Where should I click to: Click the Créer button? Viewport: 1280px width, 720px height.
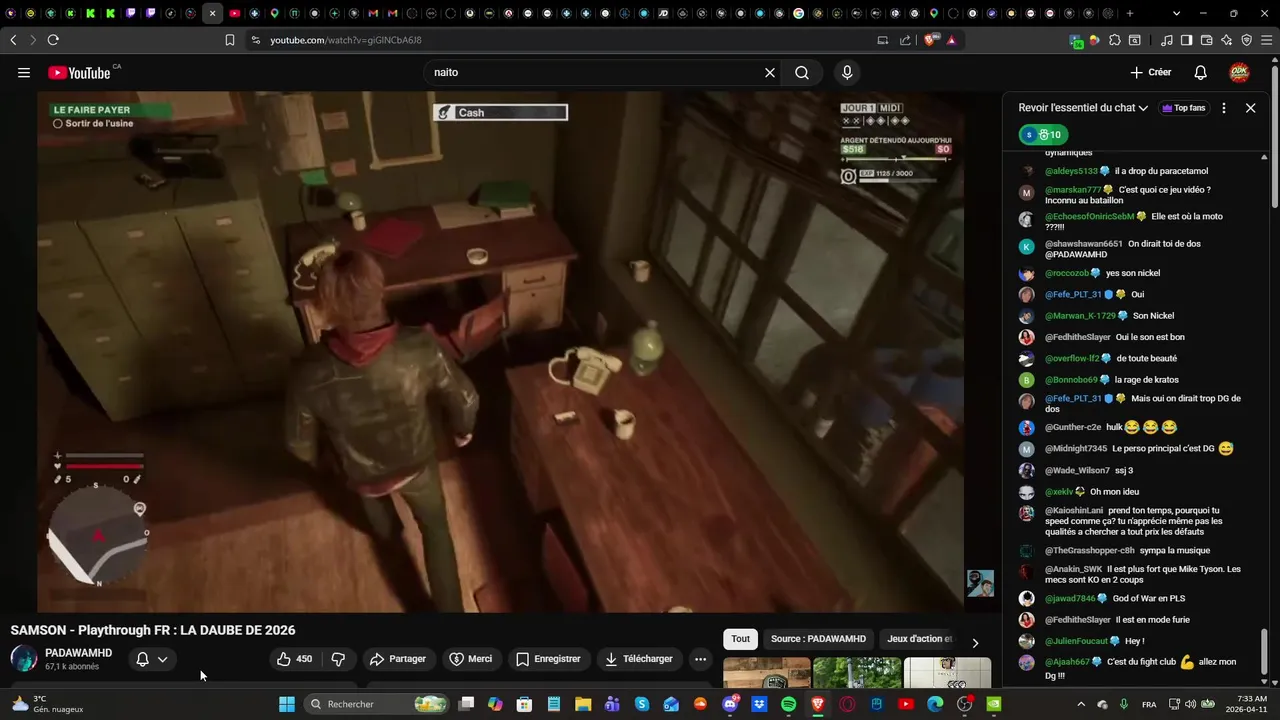(x=1151, y=72)
